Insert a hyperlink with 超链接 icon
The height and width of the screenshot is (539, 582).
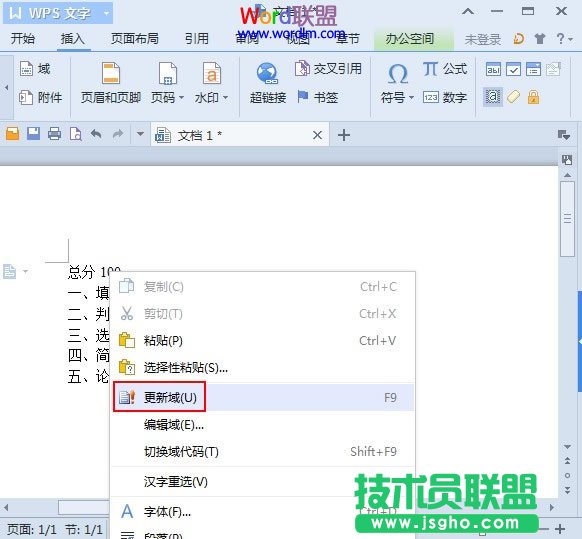click(x=268, y=83)
